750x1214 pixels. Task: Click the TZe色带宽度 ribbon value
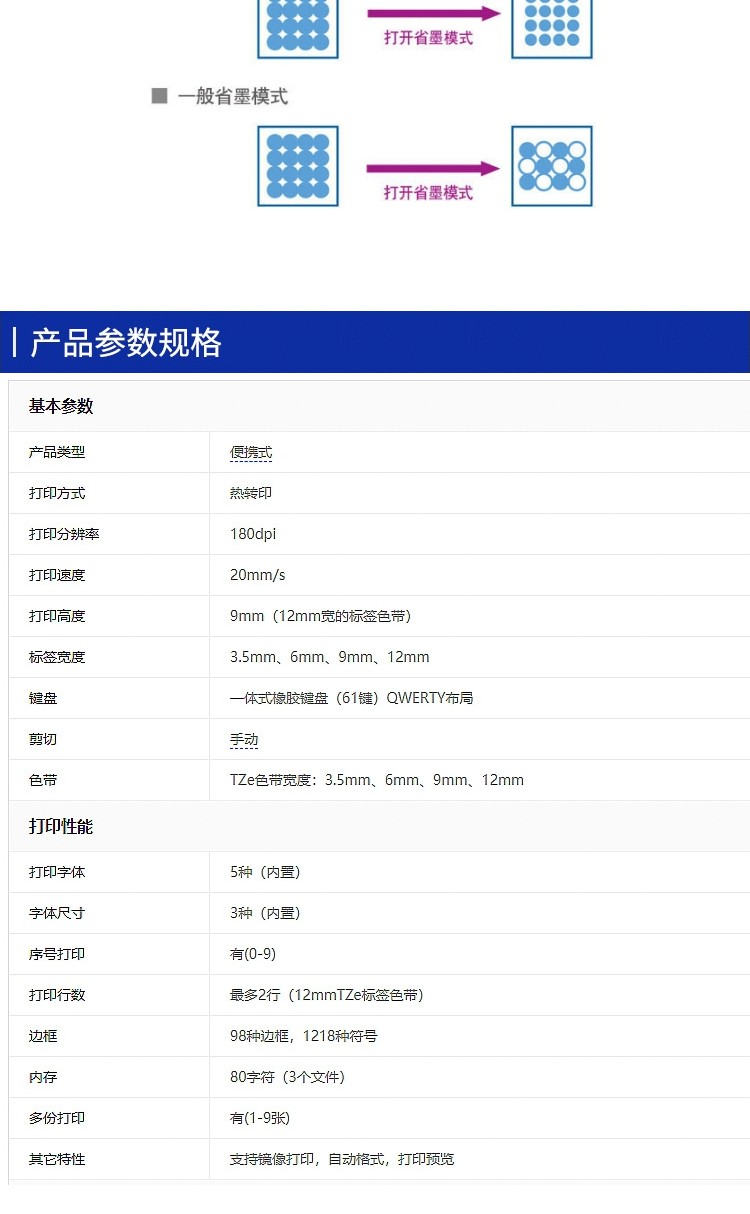[376, 780]
